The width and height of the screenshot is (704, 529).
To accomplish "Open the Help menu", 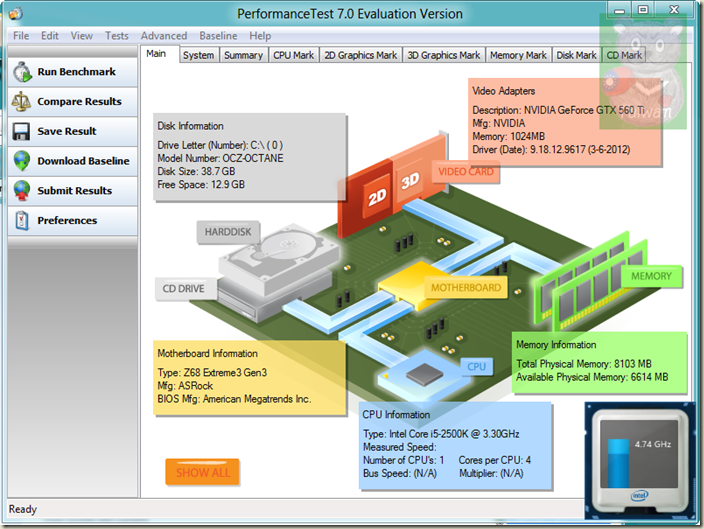I will point(260,36).
